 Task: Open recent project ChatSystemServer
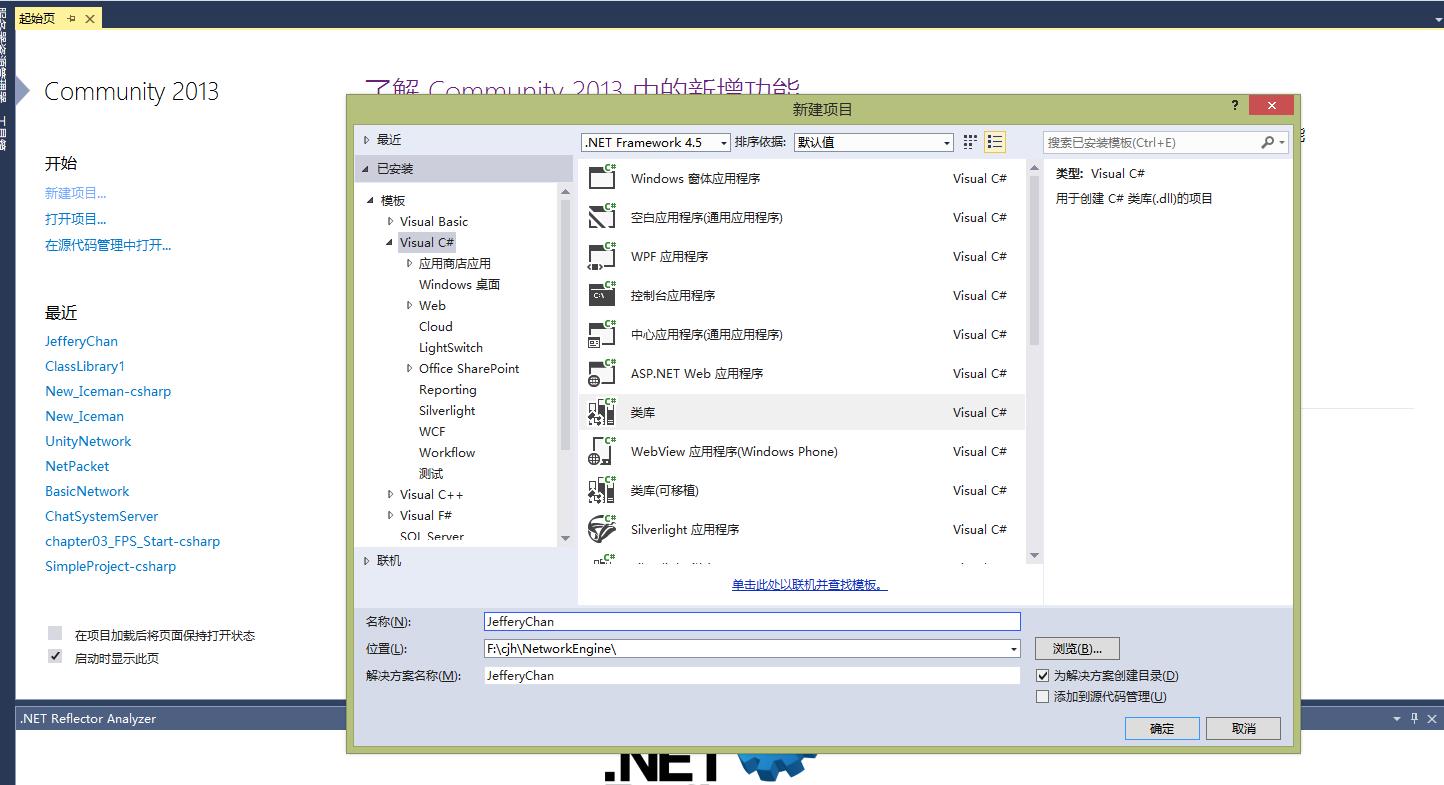coord(101,516)
